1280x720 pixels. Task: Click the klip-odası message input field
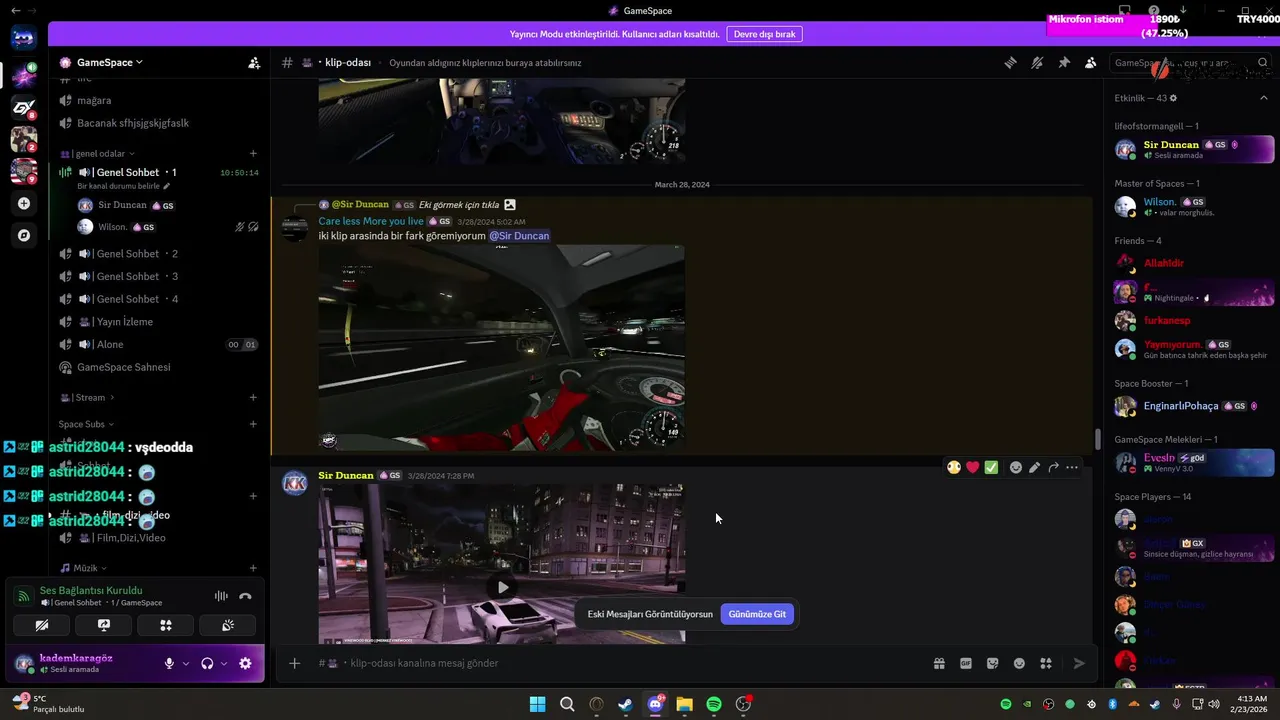[x=620, y=663]
